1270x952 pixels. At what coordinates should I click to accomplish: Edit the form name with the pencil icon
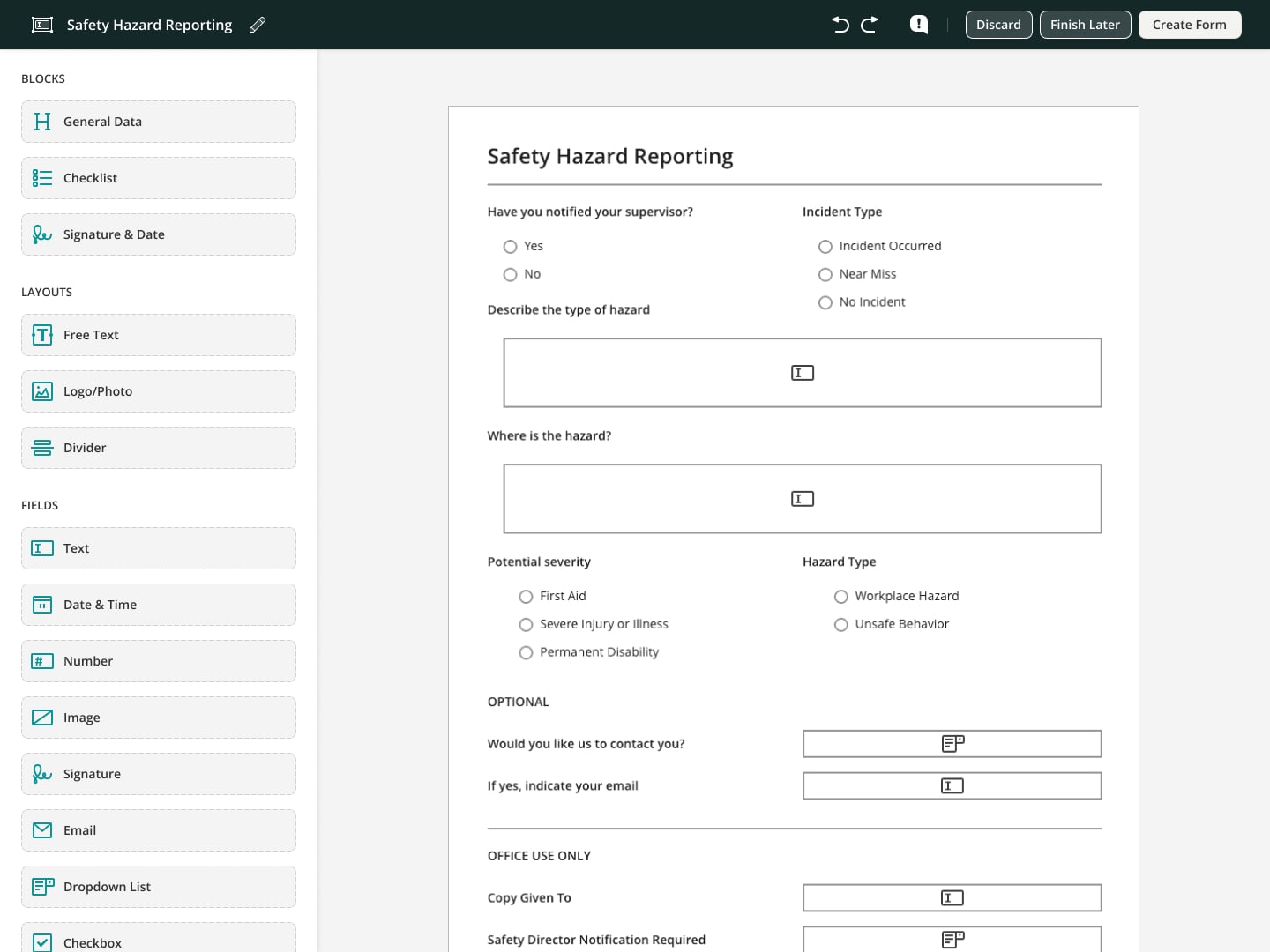[x=258, y=25]
